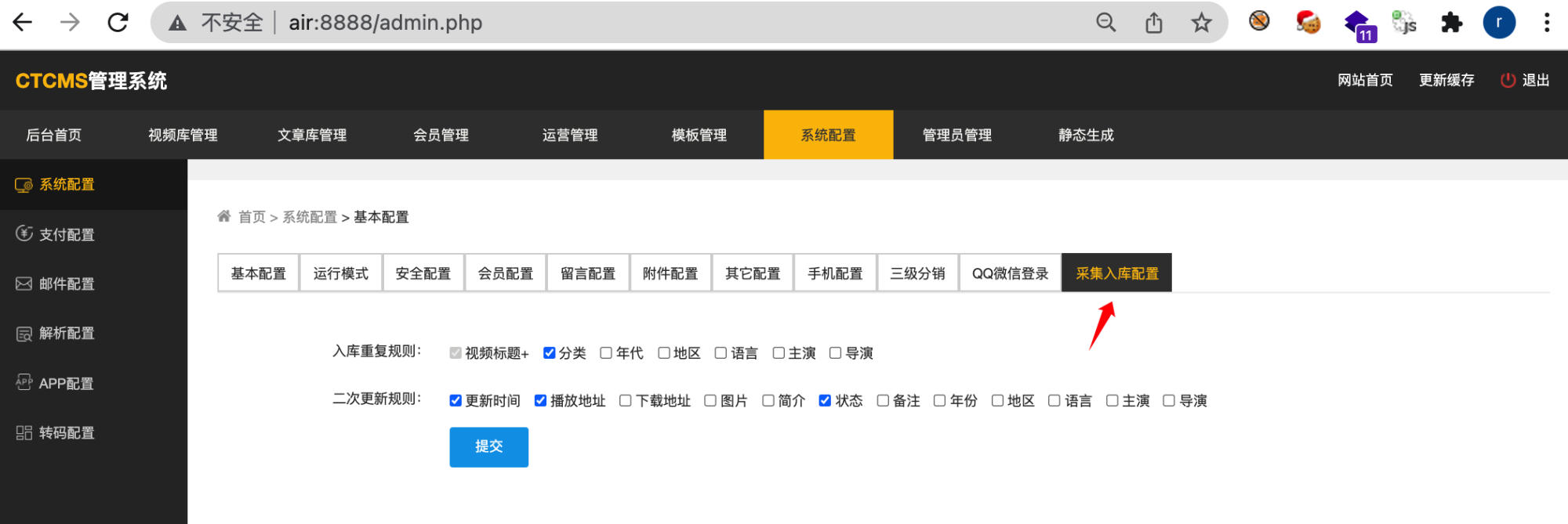Switch to the QQ微信登录 tab

1011,273
